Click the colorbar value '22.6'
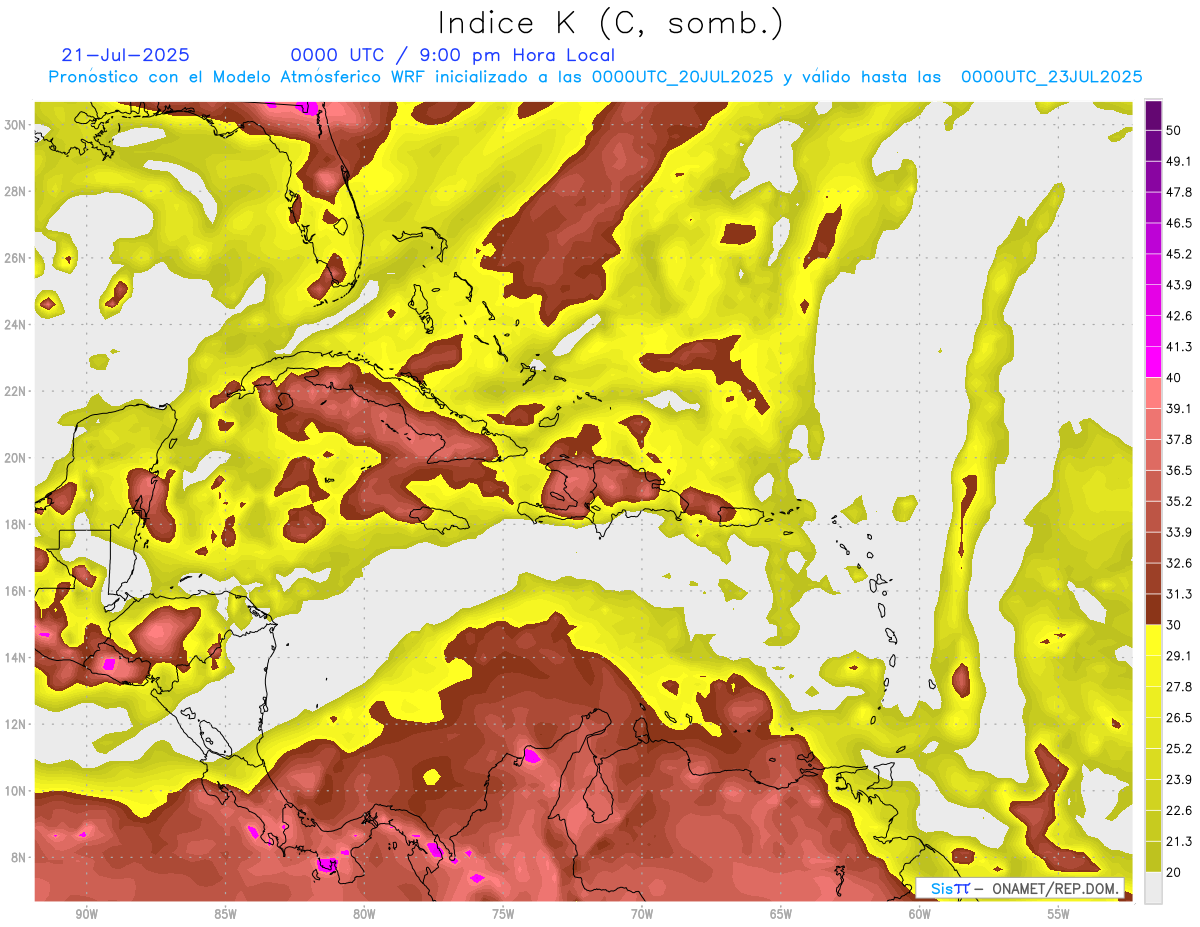Screen dimensions: 1200x927 click(x=1180, y=810)
